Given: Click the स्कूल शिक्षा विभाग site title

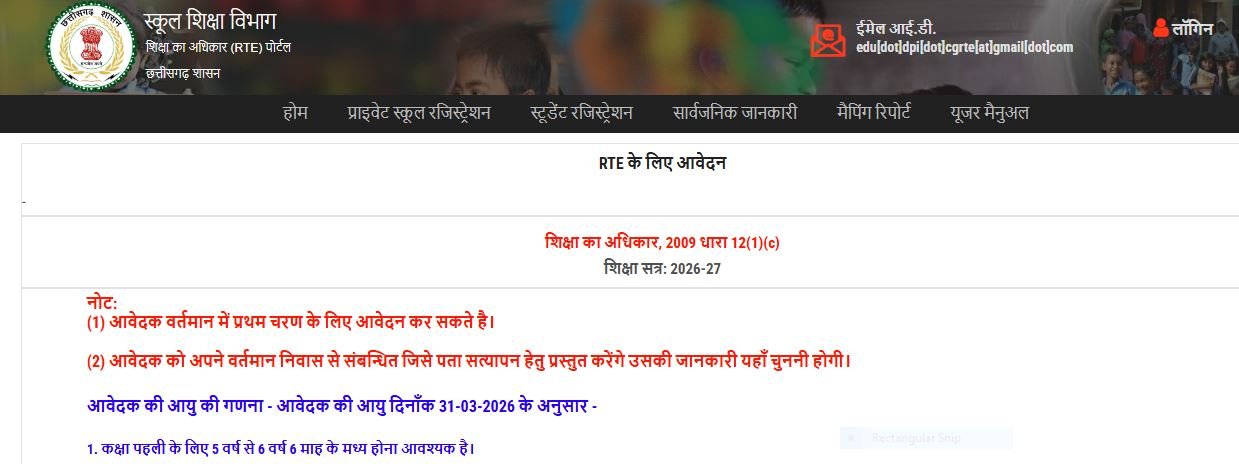Looking at the screenshot, I should pyautogui.click(x=210, y=21).
